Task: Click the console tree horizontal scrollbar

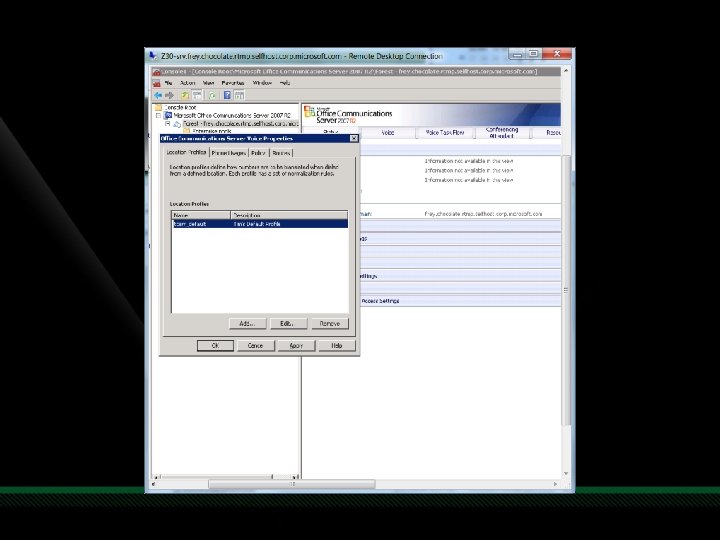Action: (225, 477)
